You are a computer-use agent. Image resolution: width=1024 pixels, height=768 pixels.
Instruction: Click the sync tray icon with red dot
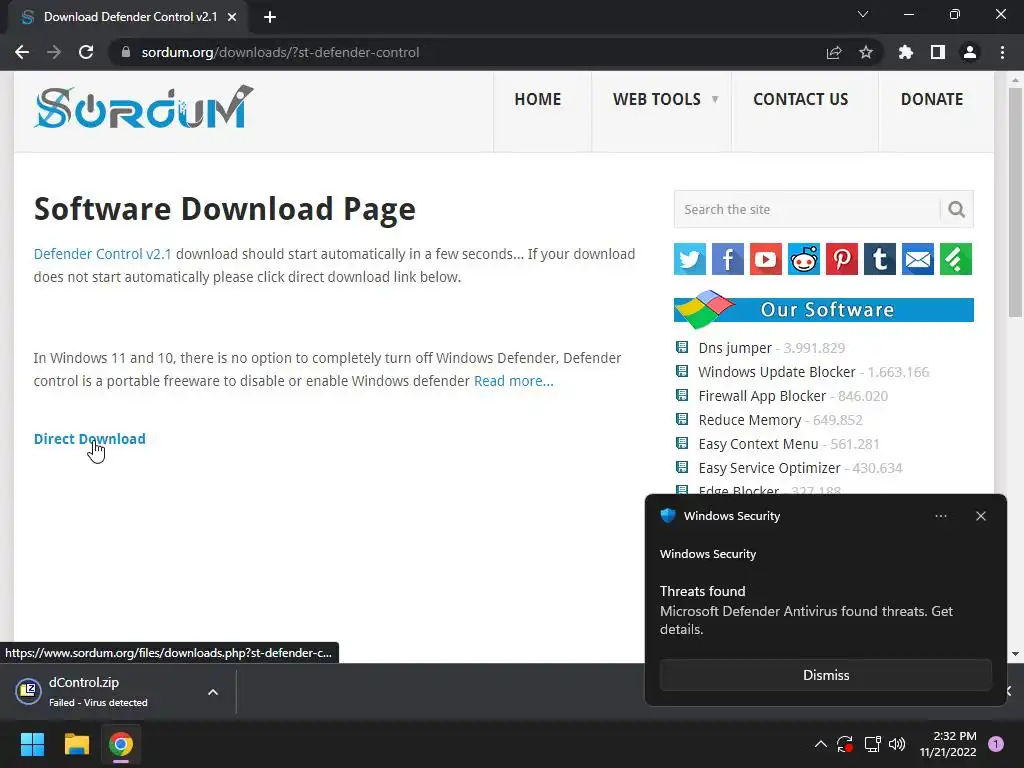[x=845, y=744]
